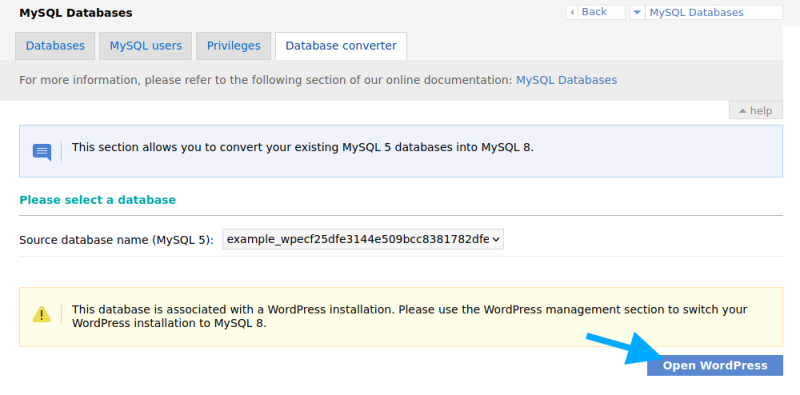
Task: Click the "Please select a database" heading
Action: click(97, 200)
